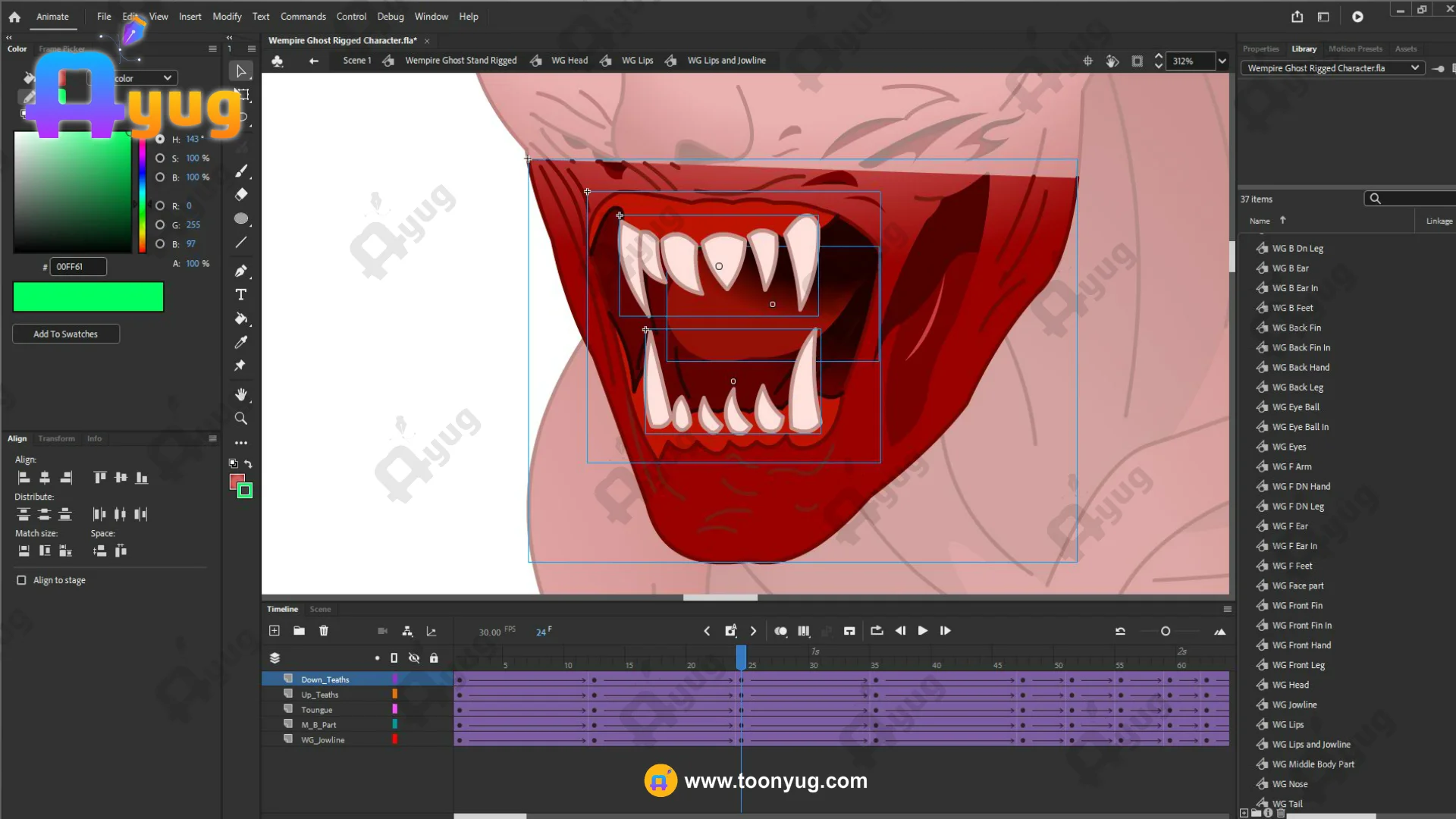Select the Text tool
This screenshot has height=819, width=1456.
pyautogui.click(x=241, y=294)
